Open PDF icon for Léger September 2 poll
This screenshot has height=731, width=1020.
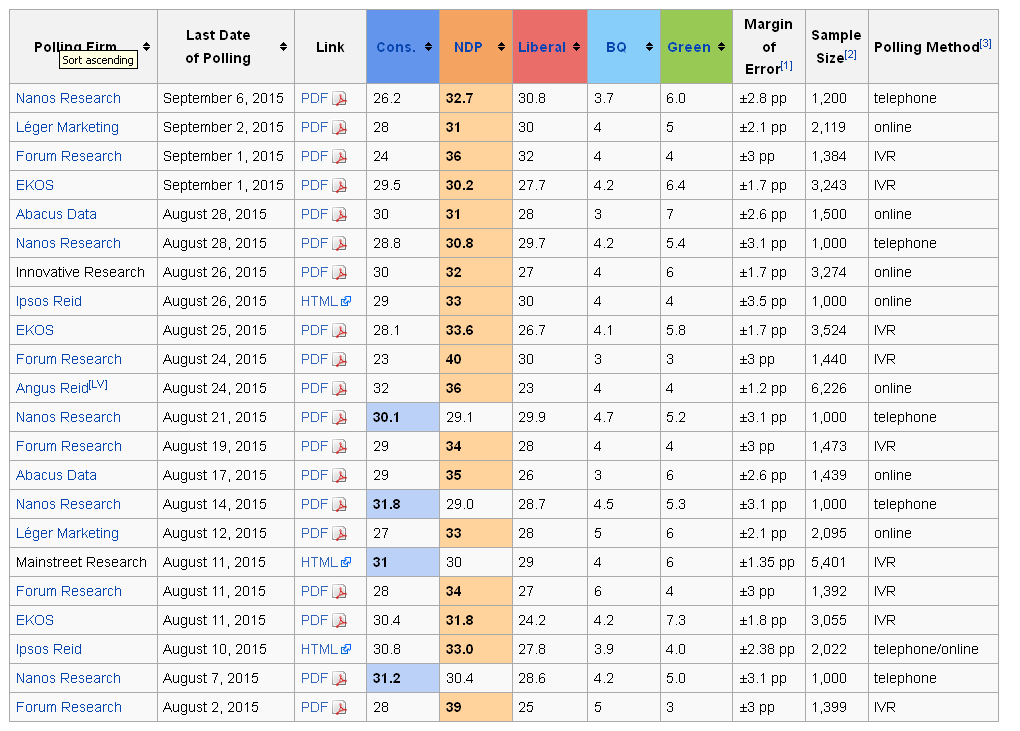point(340,127)
